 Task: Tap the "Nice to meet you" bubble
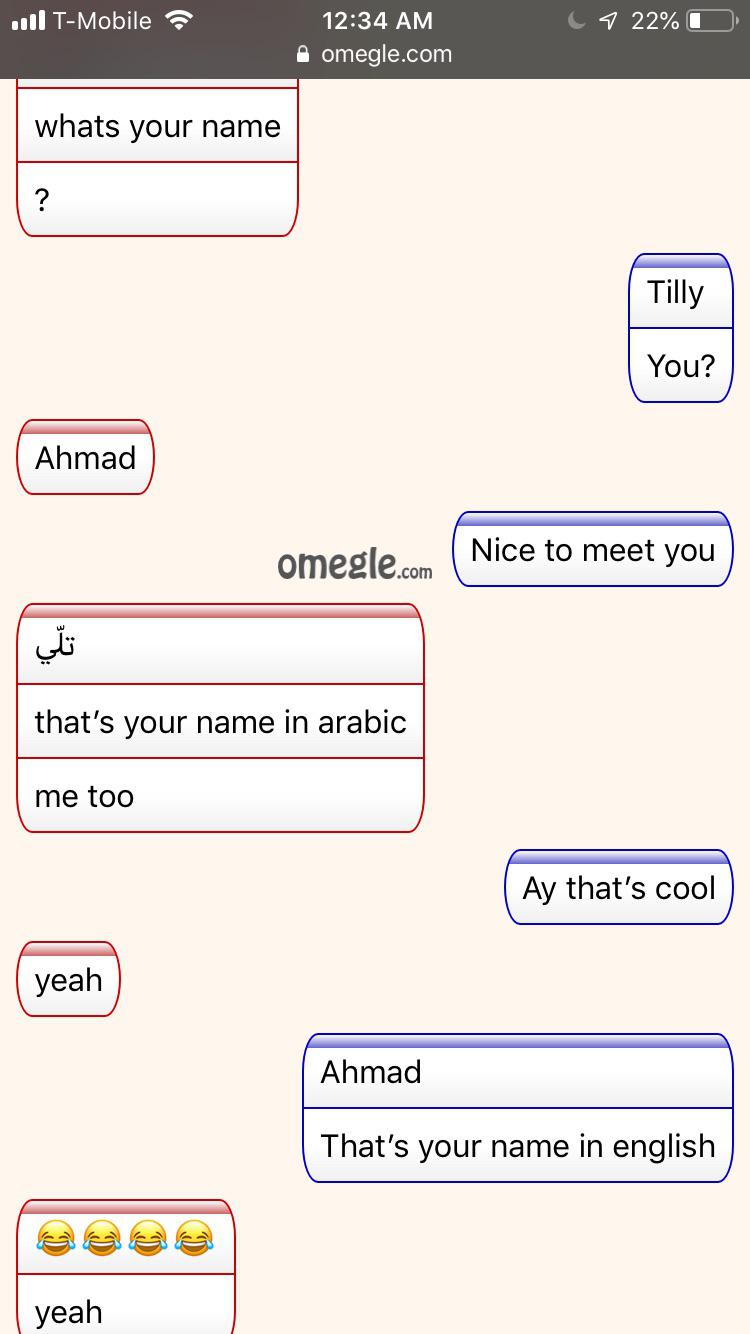click(x=592, y=551)
